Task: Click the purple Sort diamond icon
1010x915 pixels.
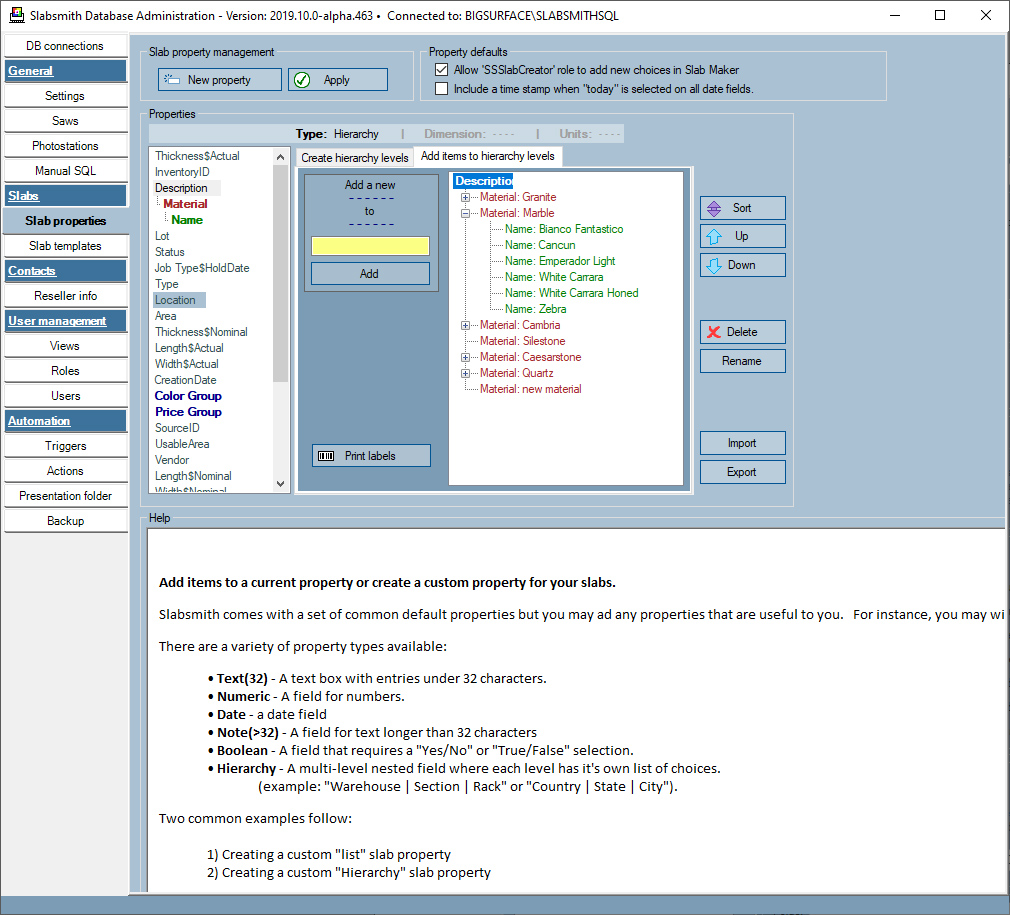Action: pyautogui.click(x=714, y=208)
